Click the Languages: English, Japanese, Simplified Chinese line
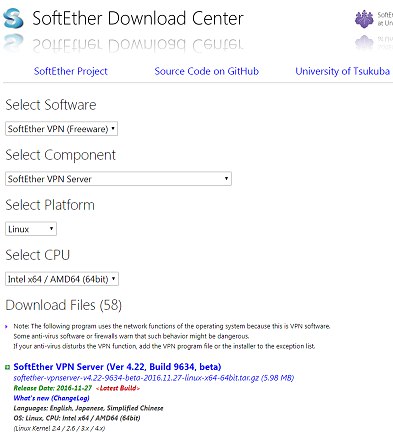Viewport: 393px width, 443px height. pyautogui.click(x=88, y=408)
